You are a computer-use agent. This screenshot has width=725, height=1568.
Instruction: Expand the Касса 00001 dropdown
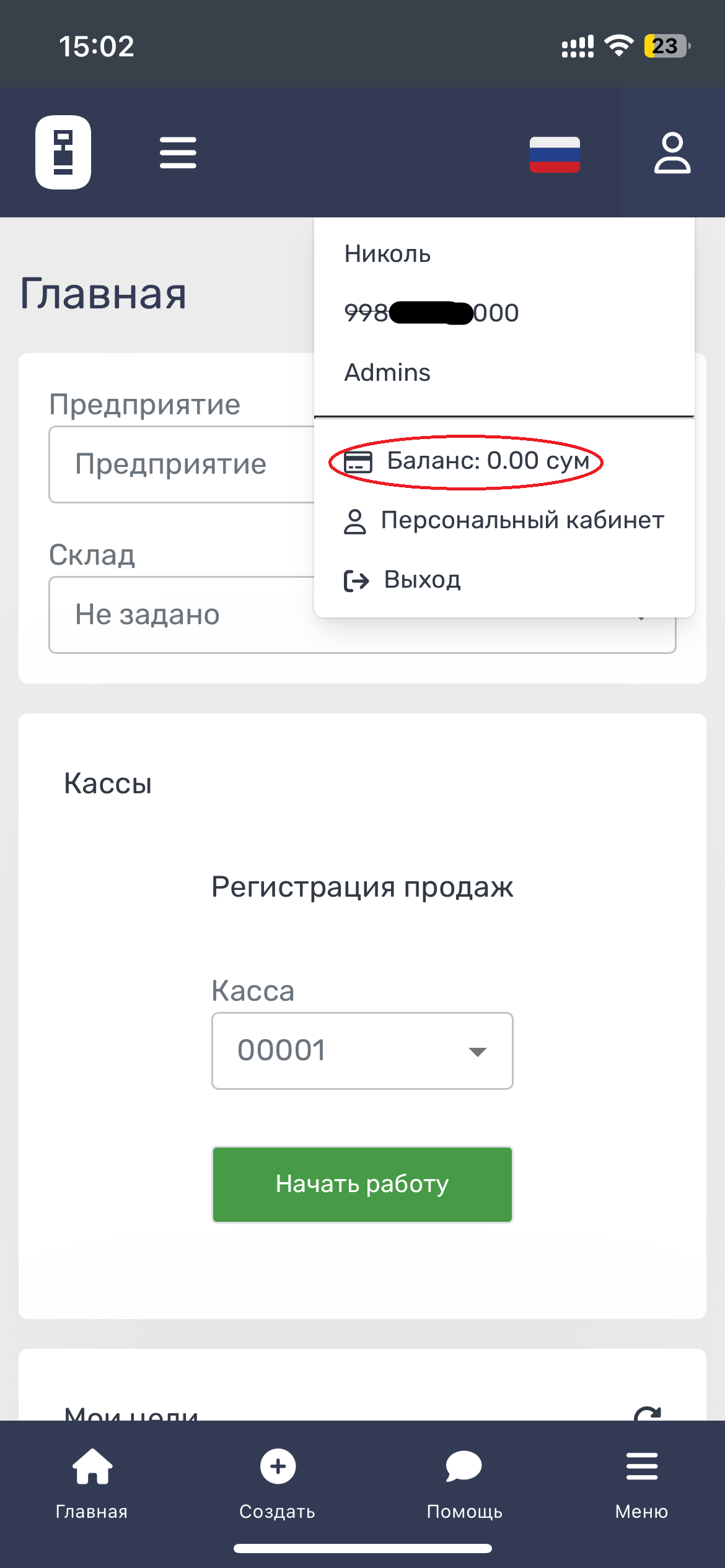(x=362, y=1051)
